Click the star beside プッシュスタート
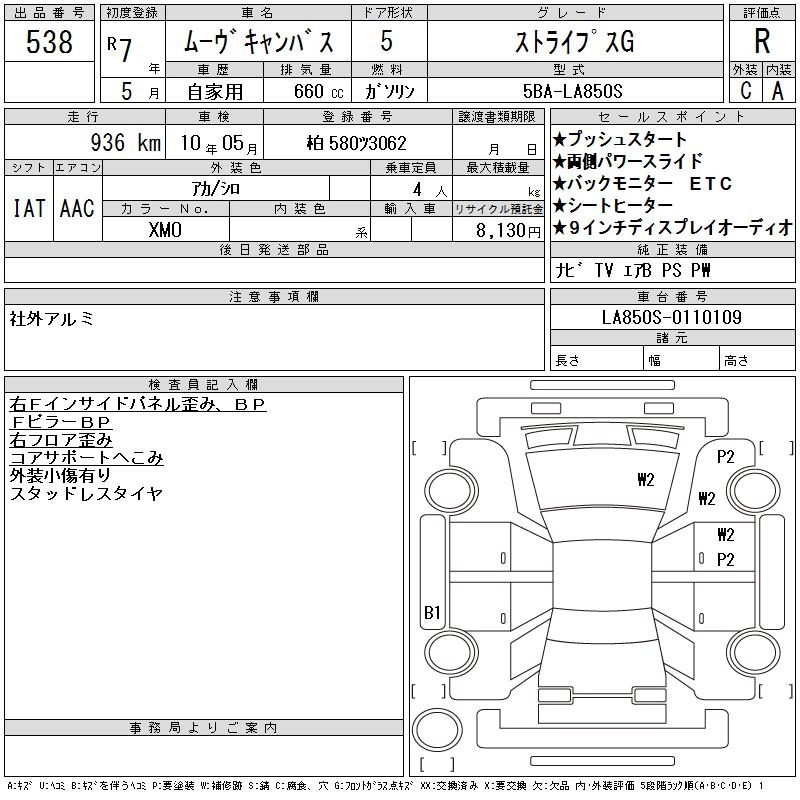 point(559,140)
